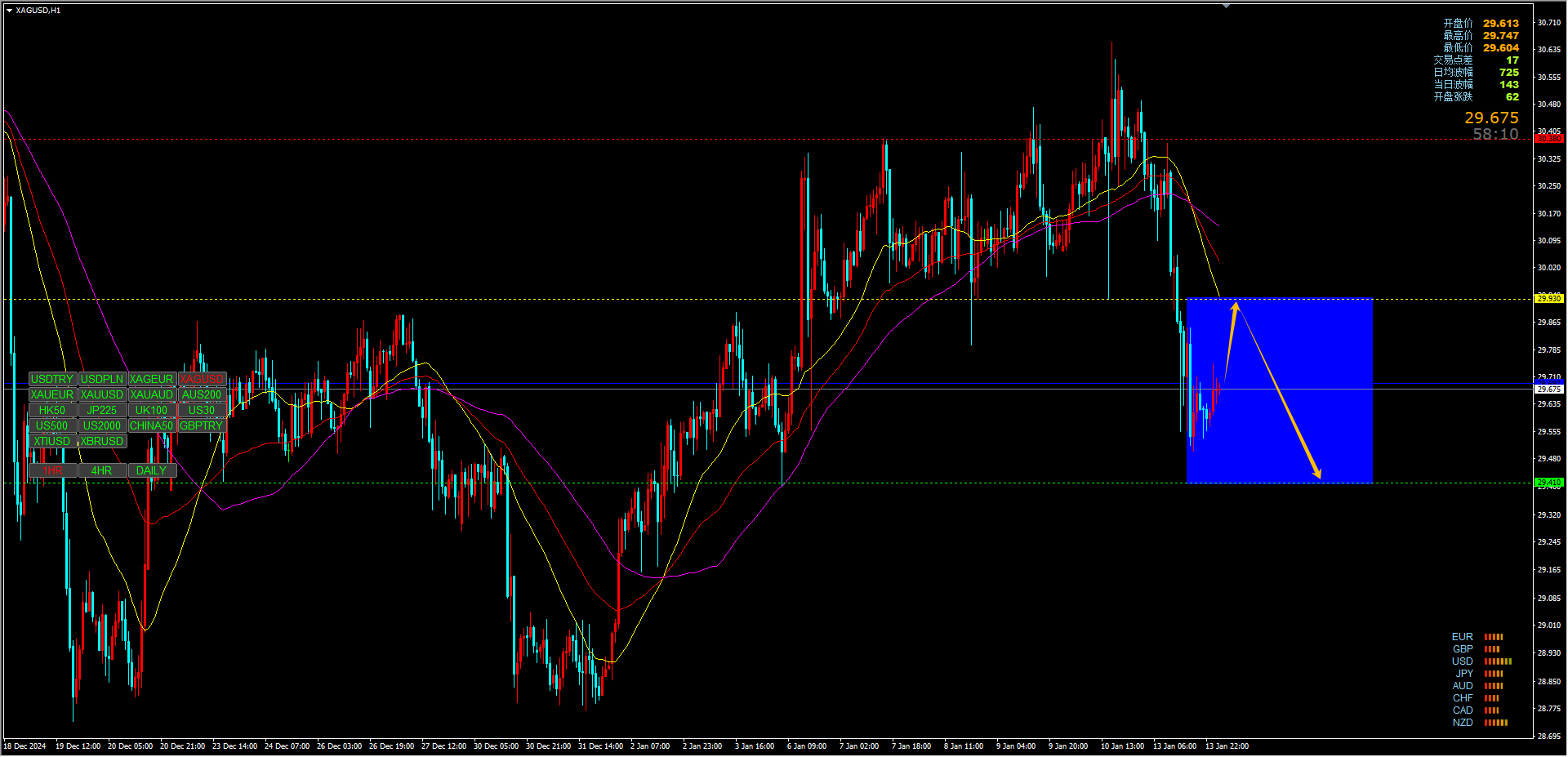Viewport: 1568px width, 757px height.
Task: Select the red XAGUSD symbol button
Action: pyautogui.click(x=202, y=380)
